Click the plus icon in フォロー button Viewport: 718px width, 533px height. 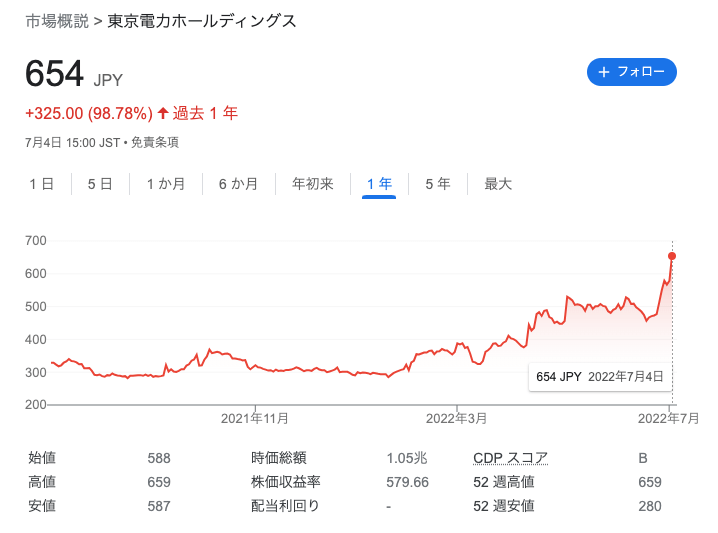coord(604,72)
